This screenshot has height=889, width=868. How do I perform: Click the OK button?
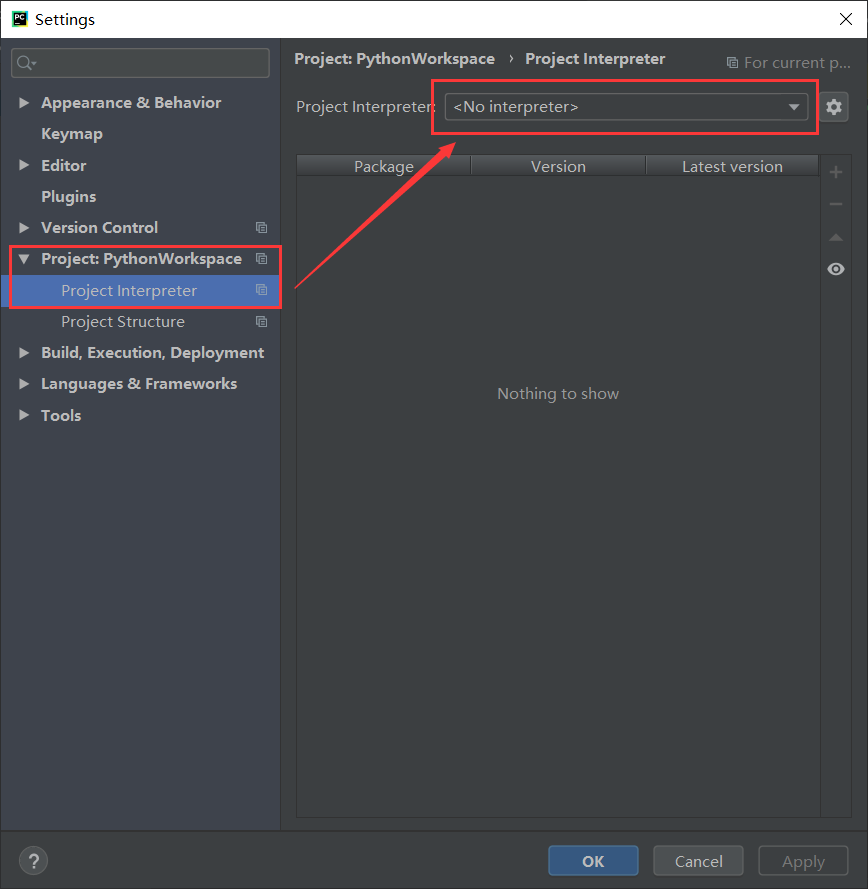pyautogui.click(x=593, y=861)
